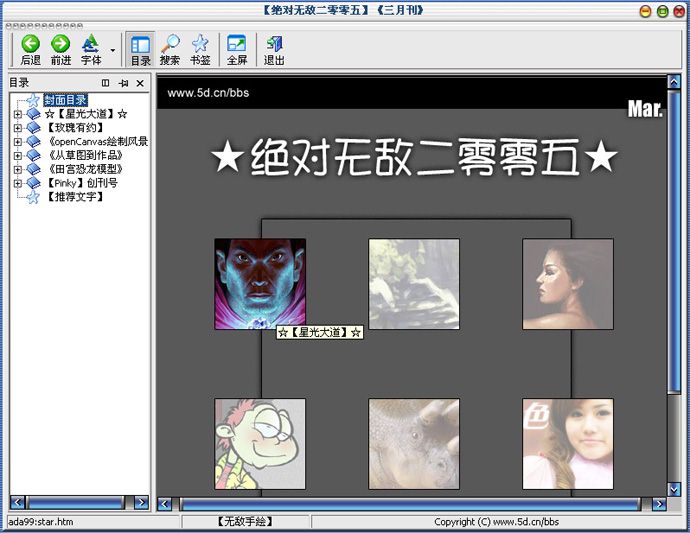The height and width of the screenshot is (533, 690).
Task: Click the book icon beside 《田宫恐龙模型》
Action: (x=33, y=169)
